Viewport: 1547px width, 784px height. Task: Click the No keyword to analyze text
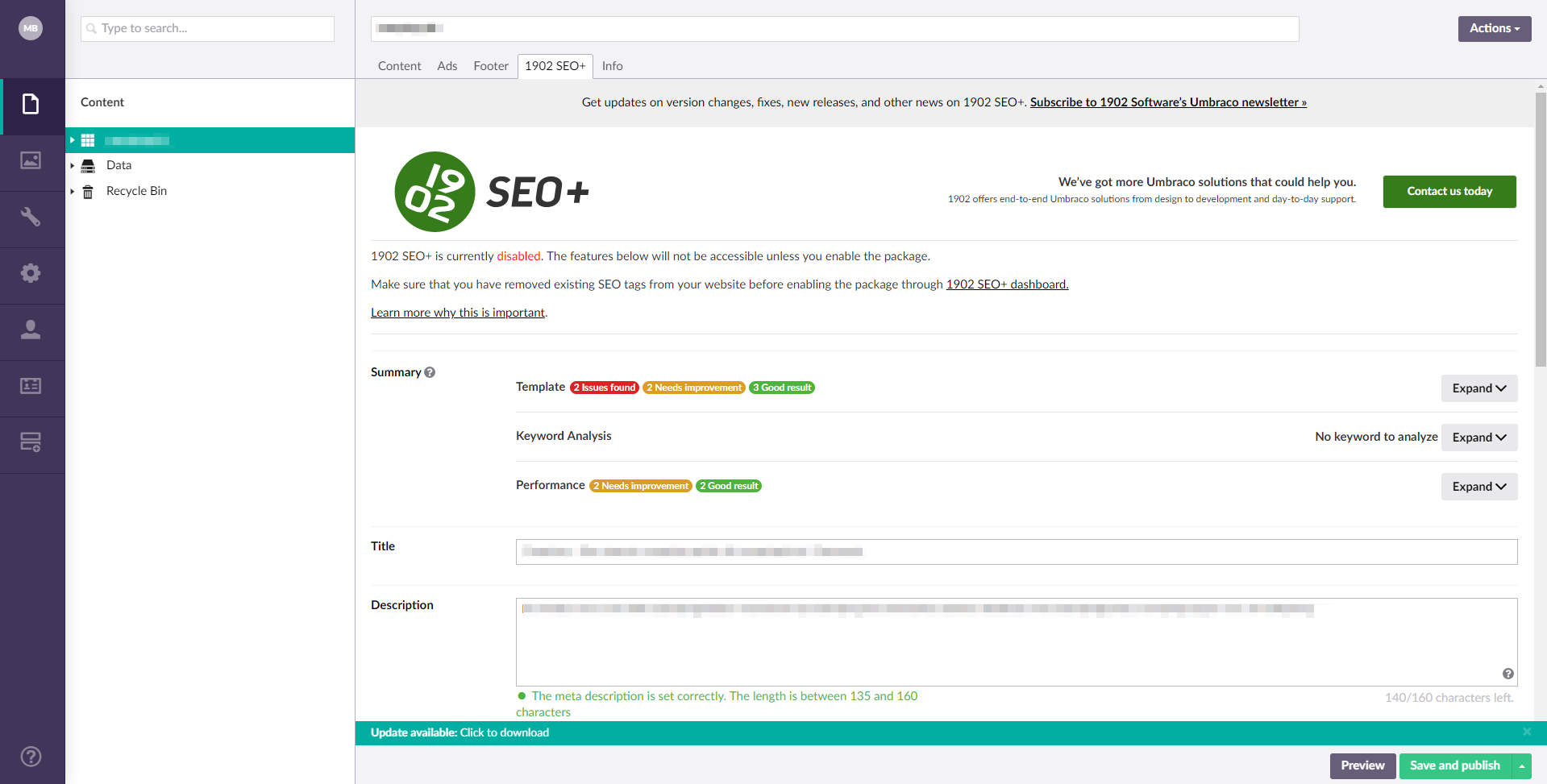(1376, 437)
